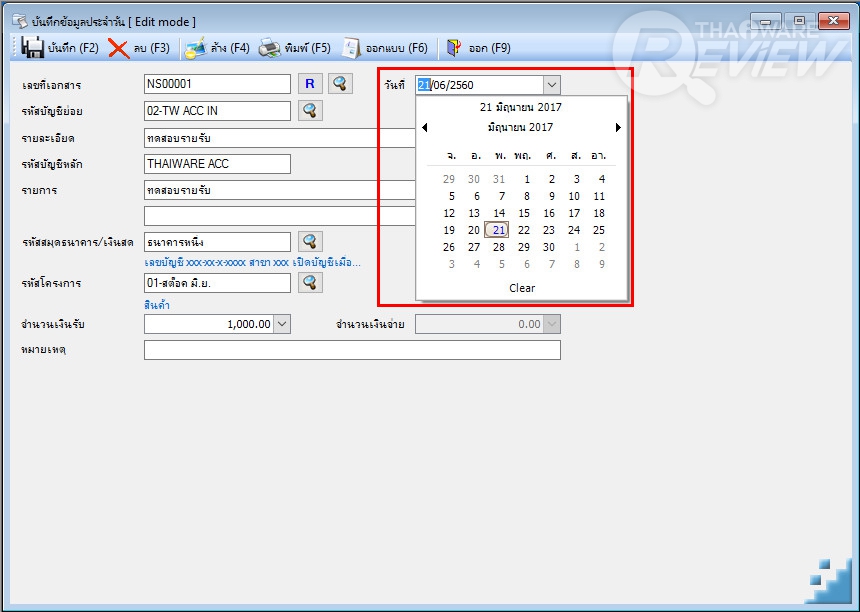Click the Save (F2) floppy disk icon
Image resolution: width=860 pixels, height=612 pixels.
[x=32, y=48]
